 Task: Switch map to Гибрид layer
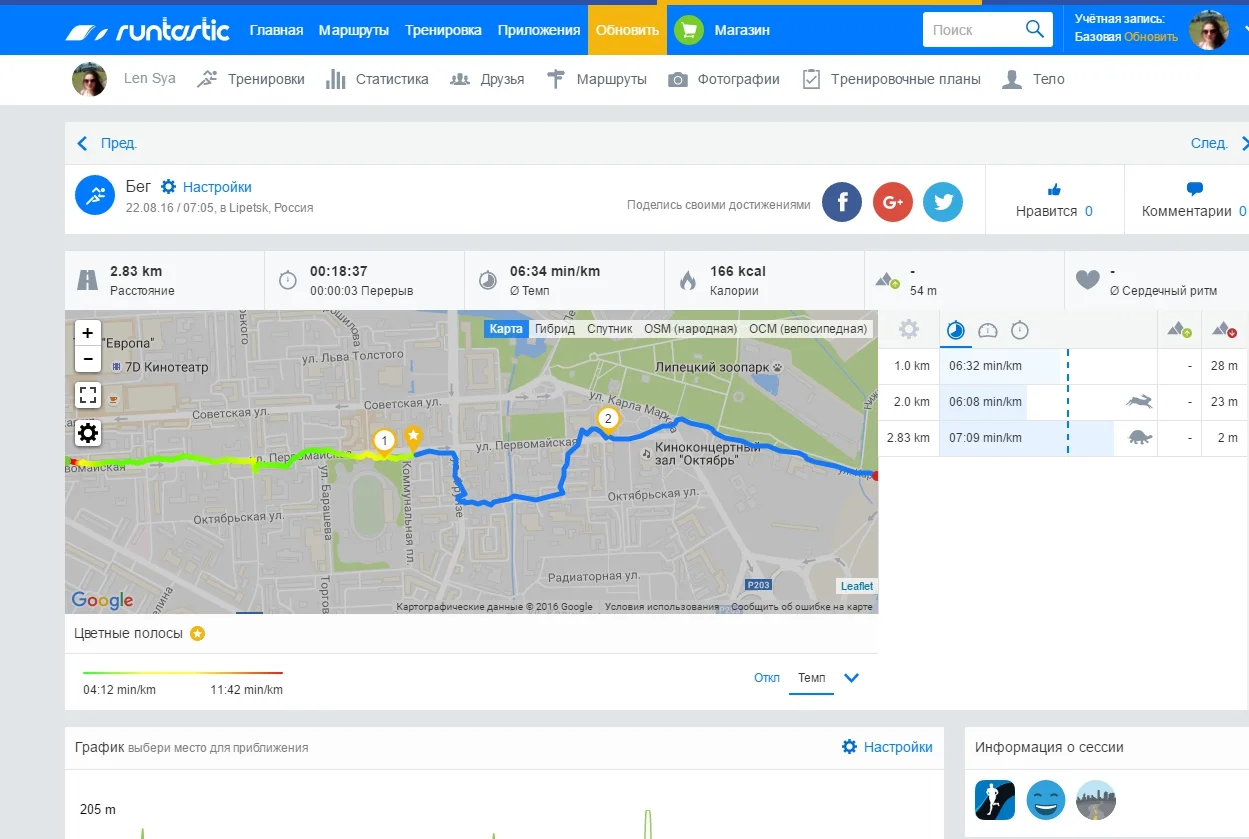555,329
